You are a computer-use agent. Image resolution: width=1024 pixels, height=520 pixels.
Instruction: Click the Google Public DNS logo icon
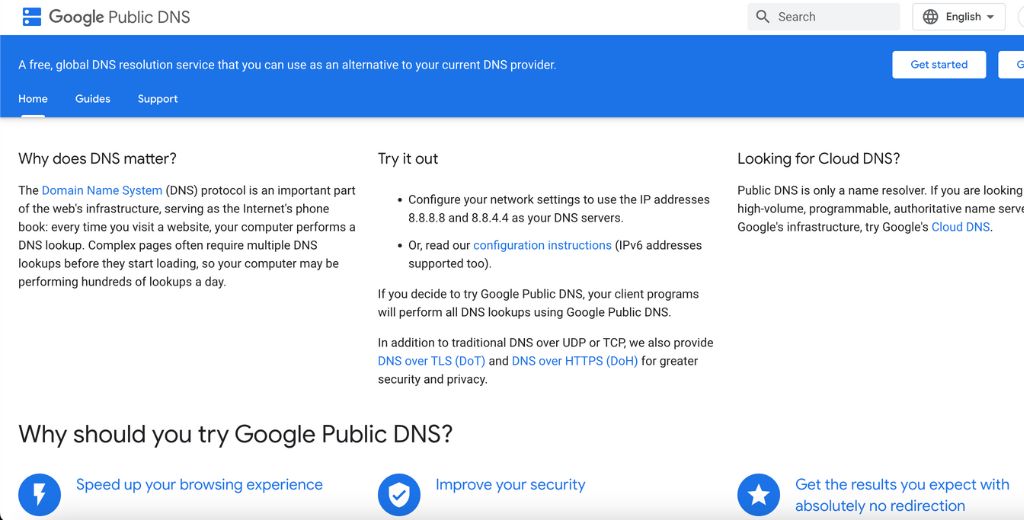click(x=31, y=17)
